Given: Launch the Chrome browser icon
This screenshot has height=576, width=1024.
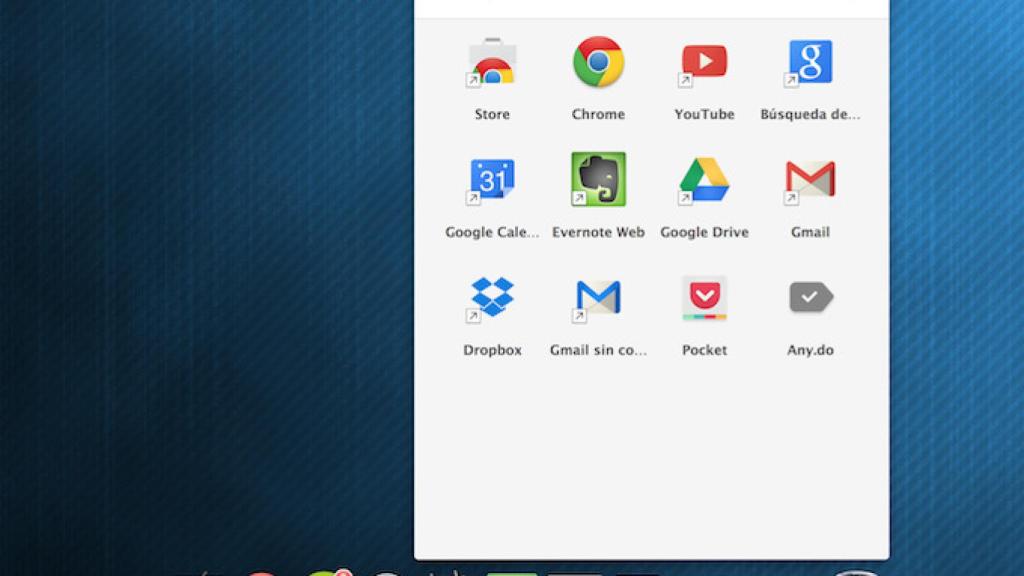Looking at the screenshot, I should 597,62.
